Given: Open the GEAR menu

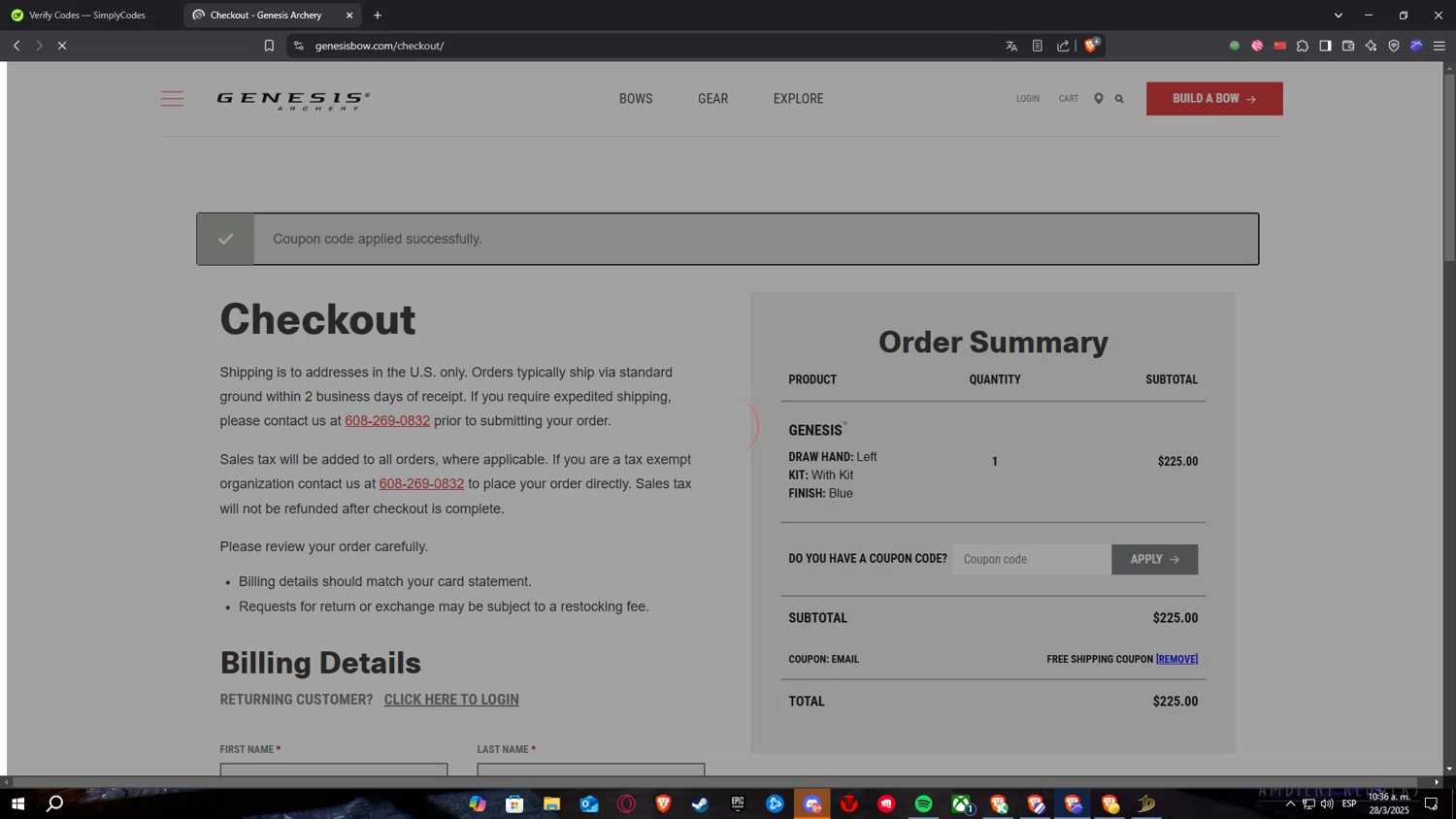Looking at the screenshot, I should tap(712, 99).
